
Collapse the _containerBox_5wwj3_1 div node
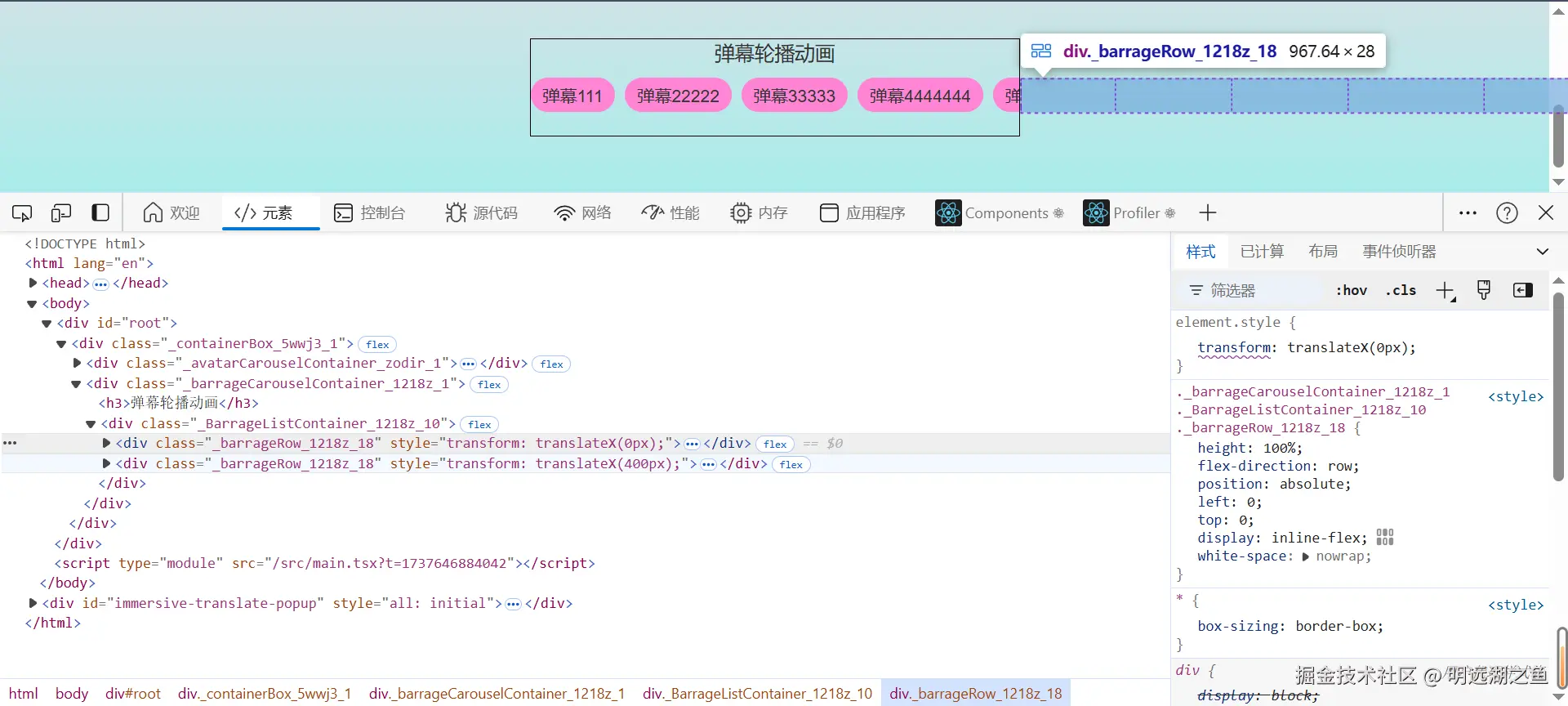[x=61, y=344]
